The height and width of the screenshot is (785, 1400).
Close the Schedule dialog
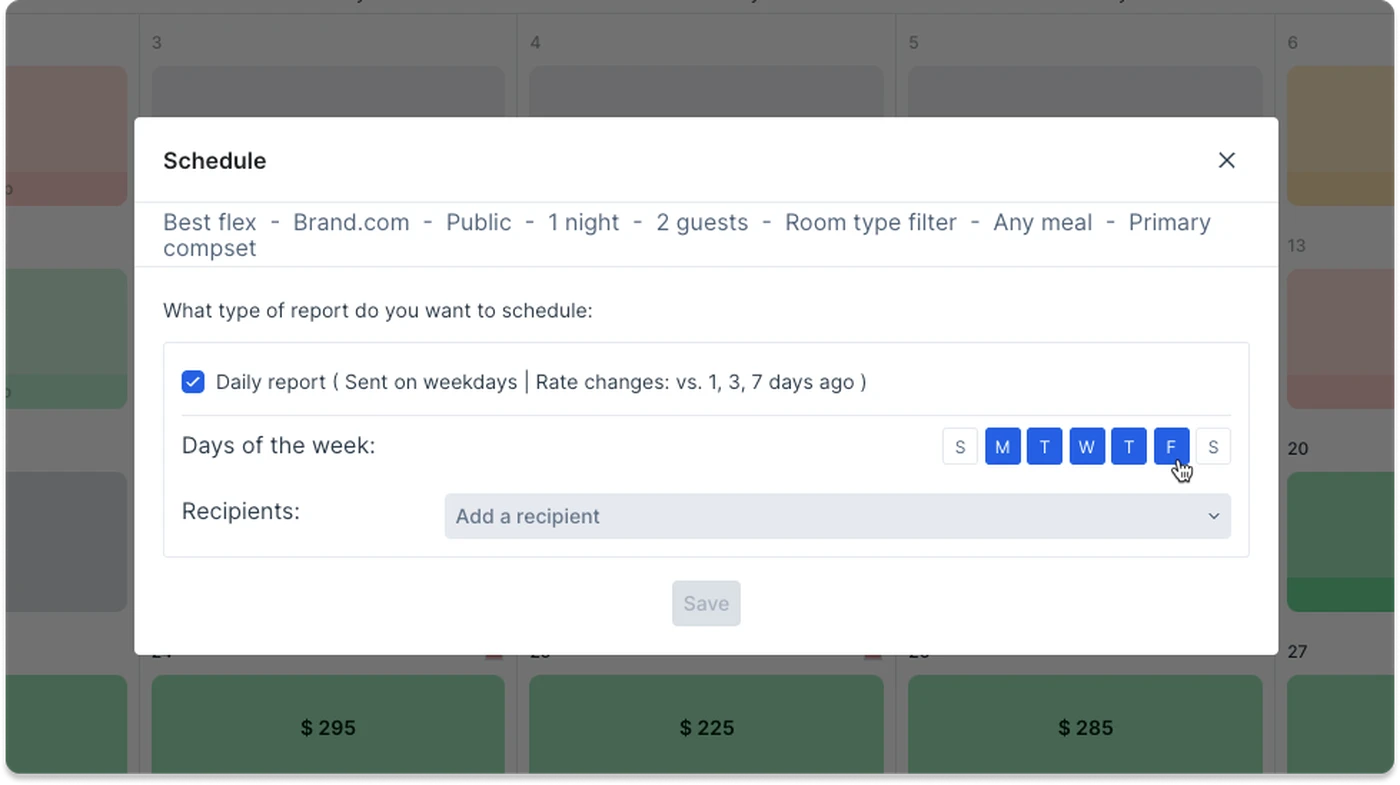1226,161
